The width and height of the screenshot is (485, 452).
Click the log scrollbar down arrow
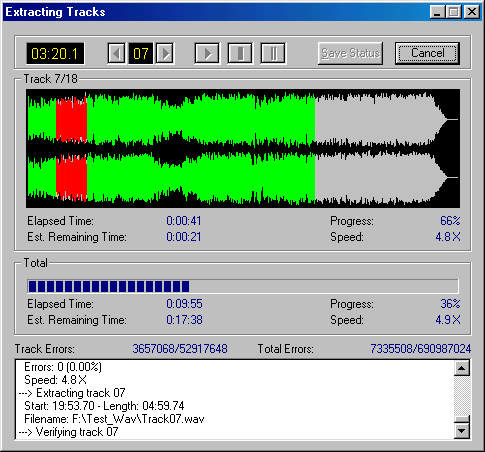(x=462, y=431)
